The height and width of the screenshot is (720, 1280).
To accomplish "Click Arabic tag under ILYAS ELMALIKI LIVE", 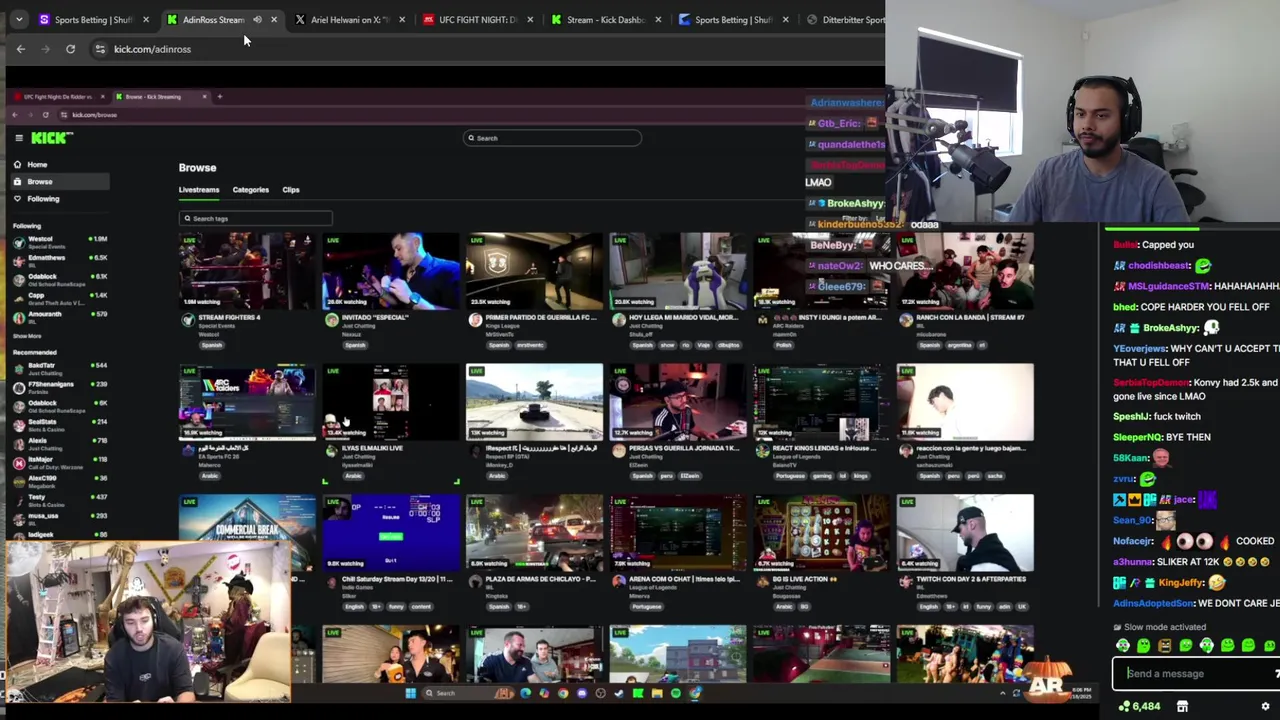I will pyautogui.click(x=354, y=476).
